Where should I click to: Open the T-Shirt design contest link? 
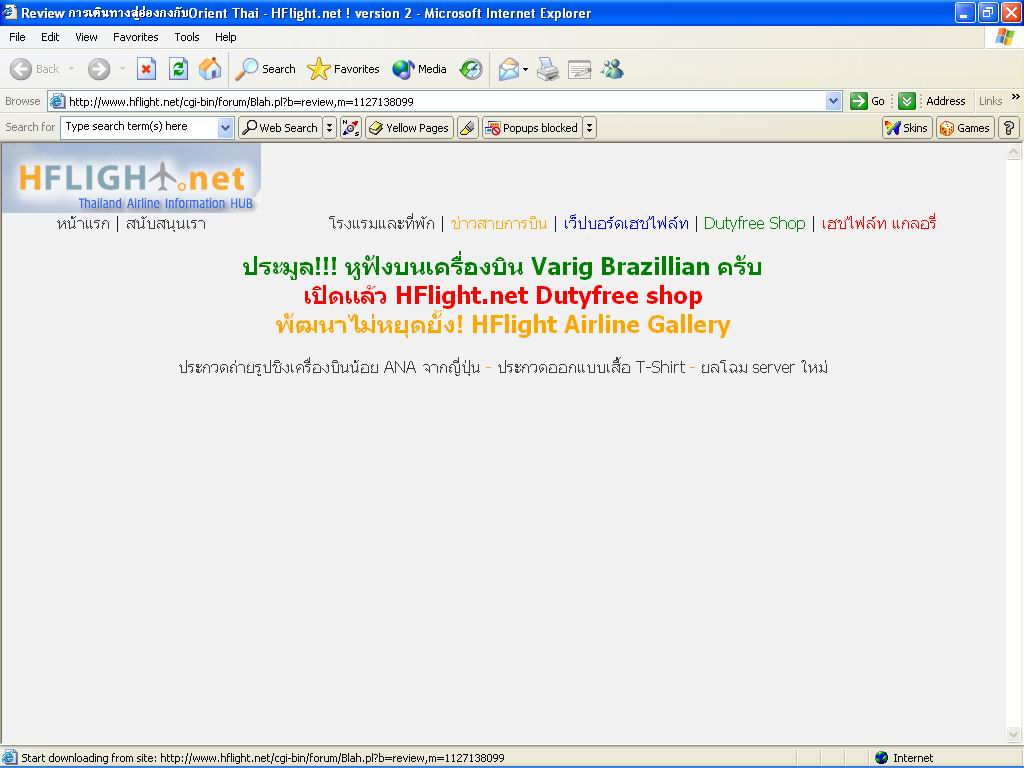click(591, 368)
